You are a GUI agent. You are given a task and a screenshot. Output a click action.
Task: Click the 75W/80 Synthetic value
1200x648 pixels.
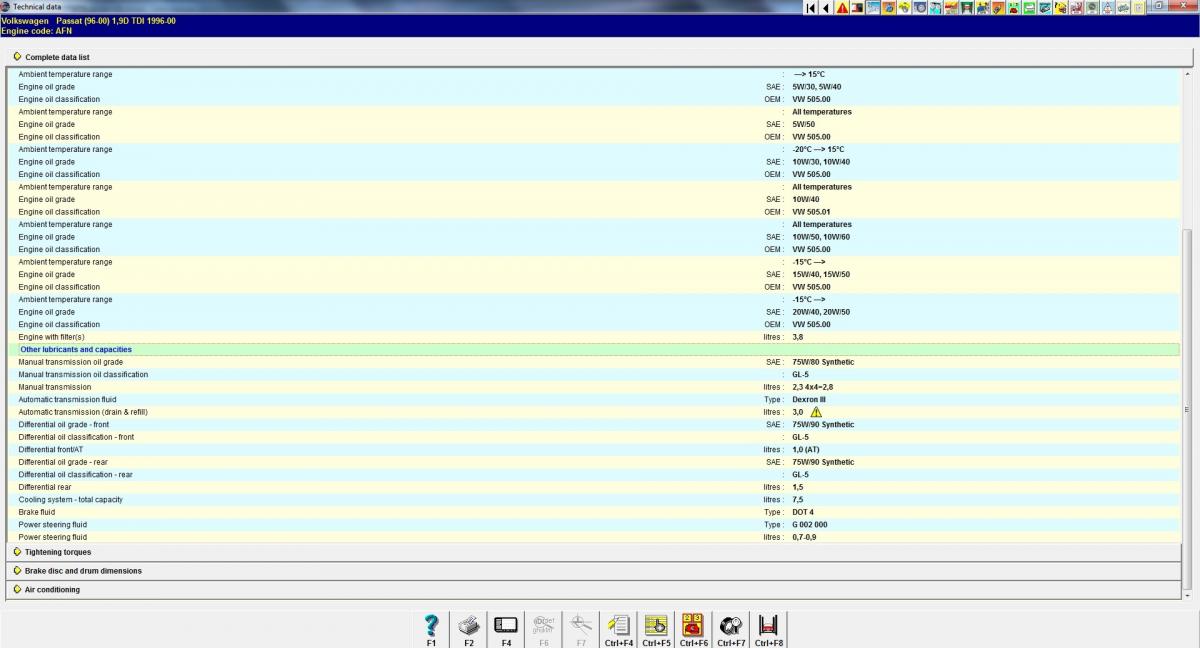[x=823, y=362]
